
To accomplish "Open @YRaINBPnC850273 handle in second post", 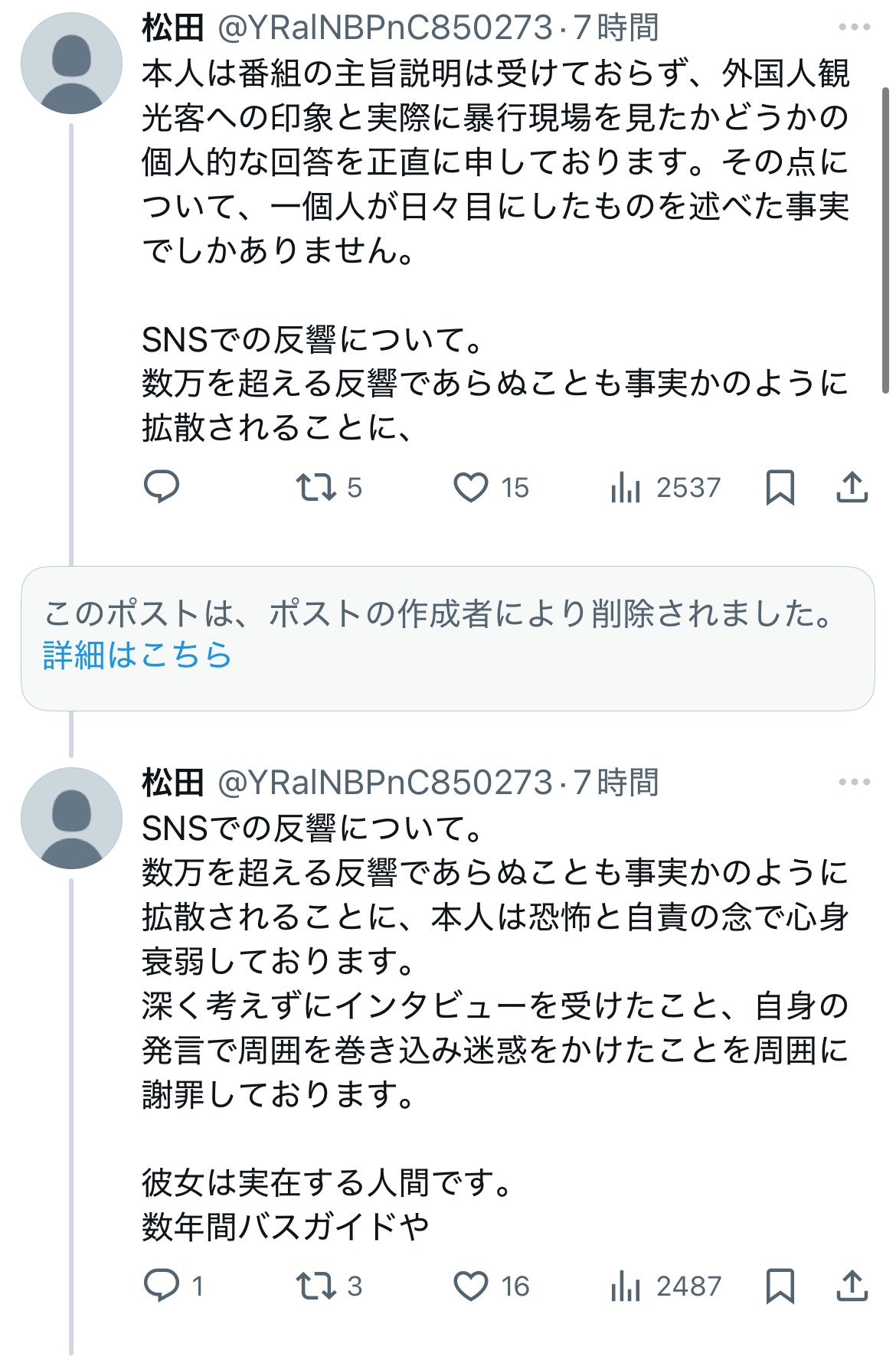I will click(384, 783).
